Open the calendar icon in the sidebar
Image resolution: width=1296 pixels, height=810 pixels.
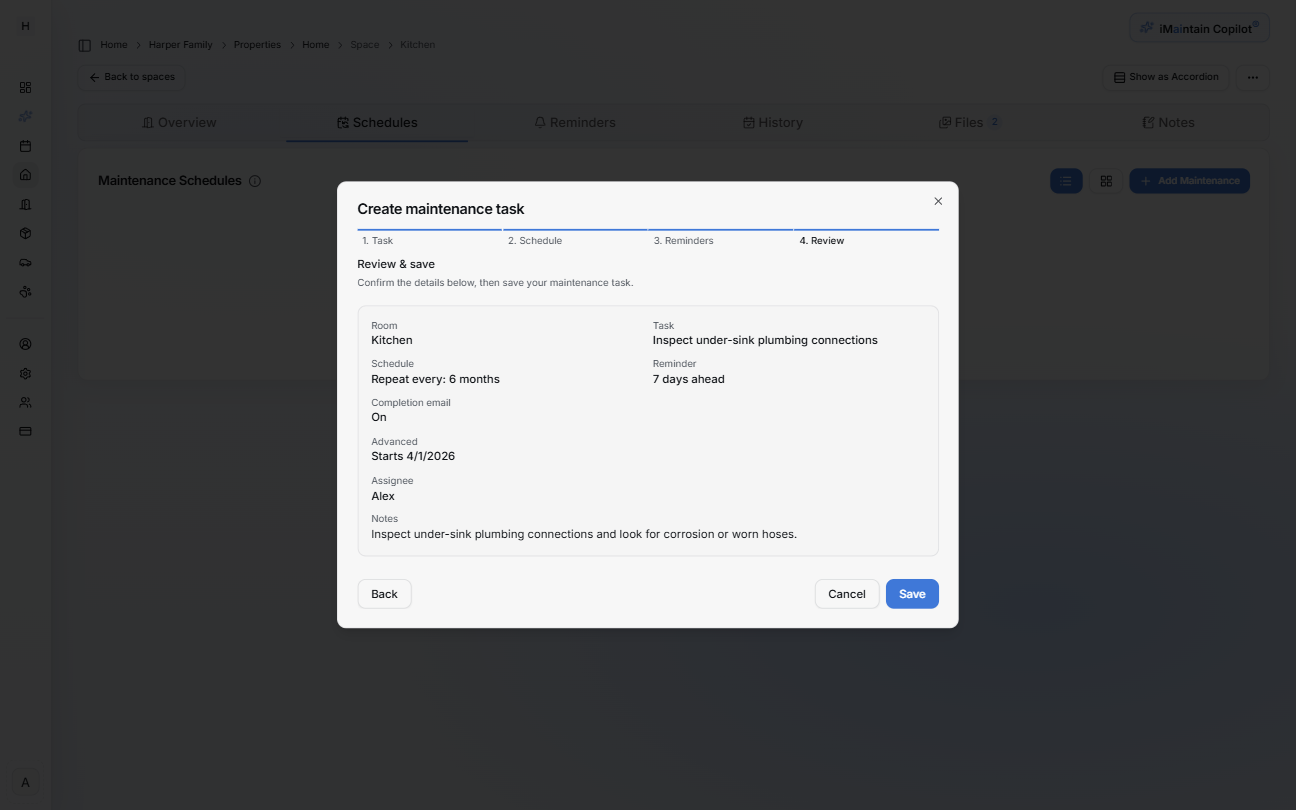(x=25, y=145)
